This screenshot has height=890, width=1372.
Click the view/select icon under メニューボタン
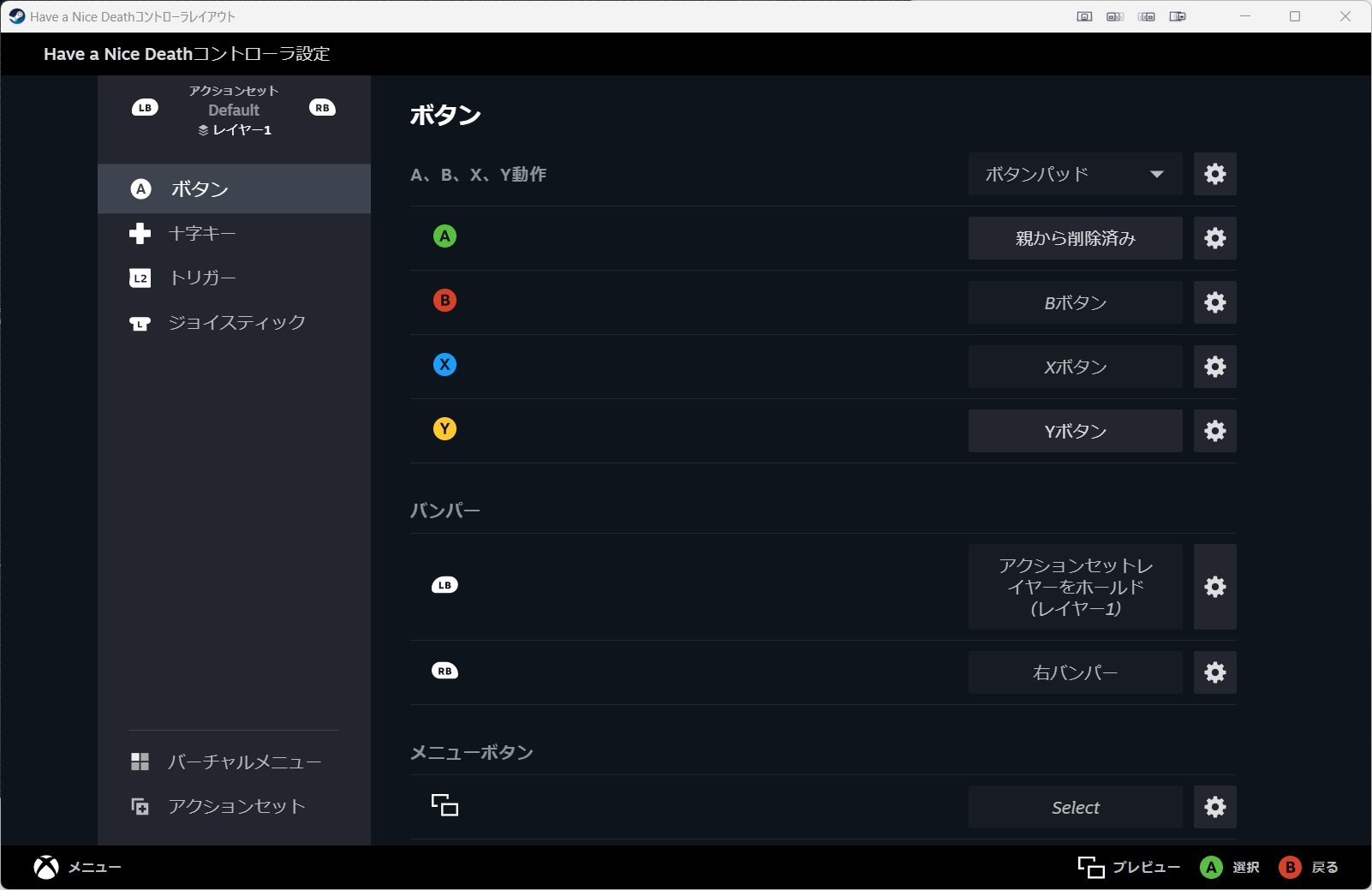pyautogui.click(x=444, y=805)
